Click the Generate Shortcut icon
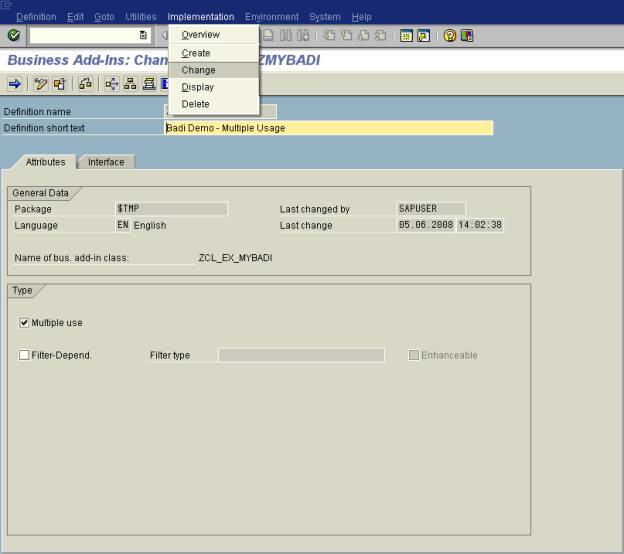 coord(423,36)
